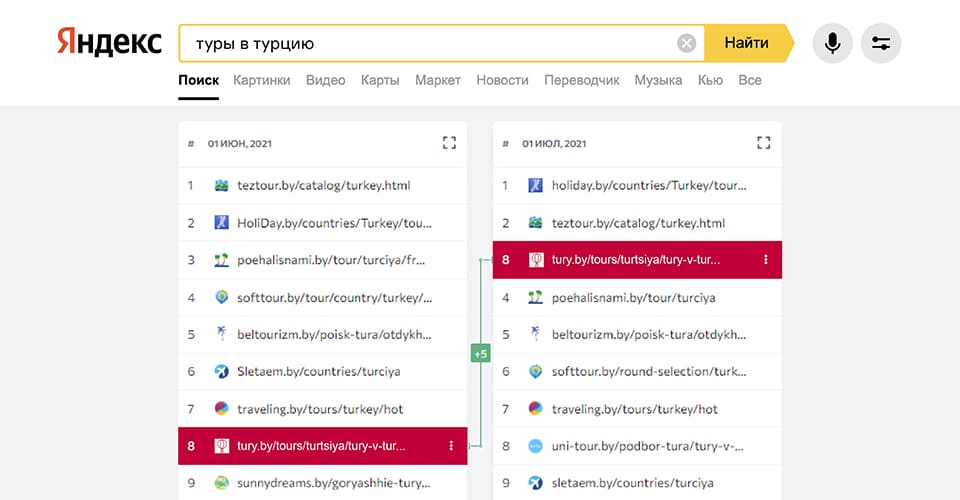Image resolution: width=960 pixels, height=500 pixels.
Task: Open softtour.by/tour/country/turkey link
Action: click(x=334, y=297)
